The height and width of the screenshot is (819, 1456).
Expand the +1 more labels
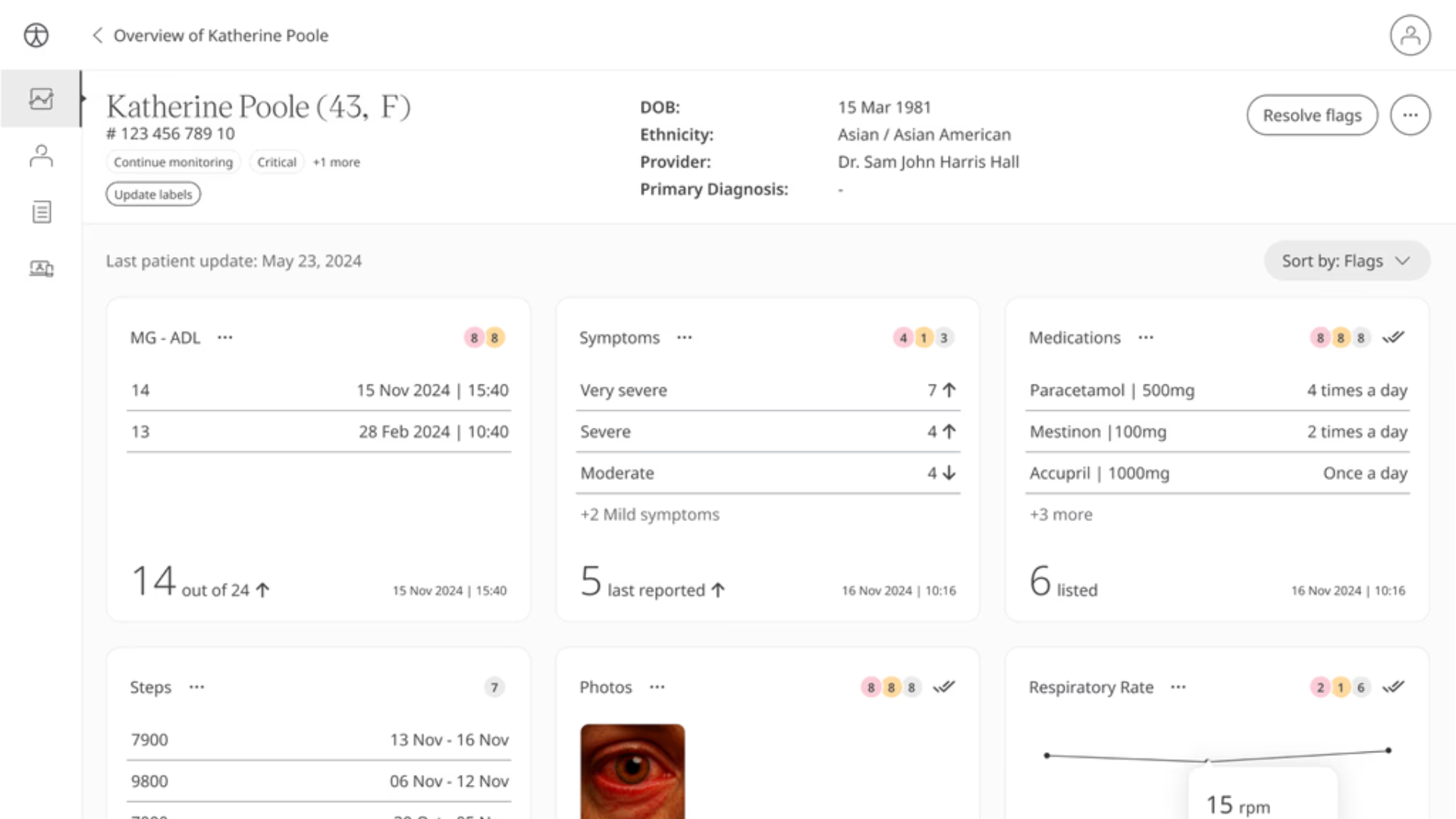click(x=337, y=162)
